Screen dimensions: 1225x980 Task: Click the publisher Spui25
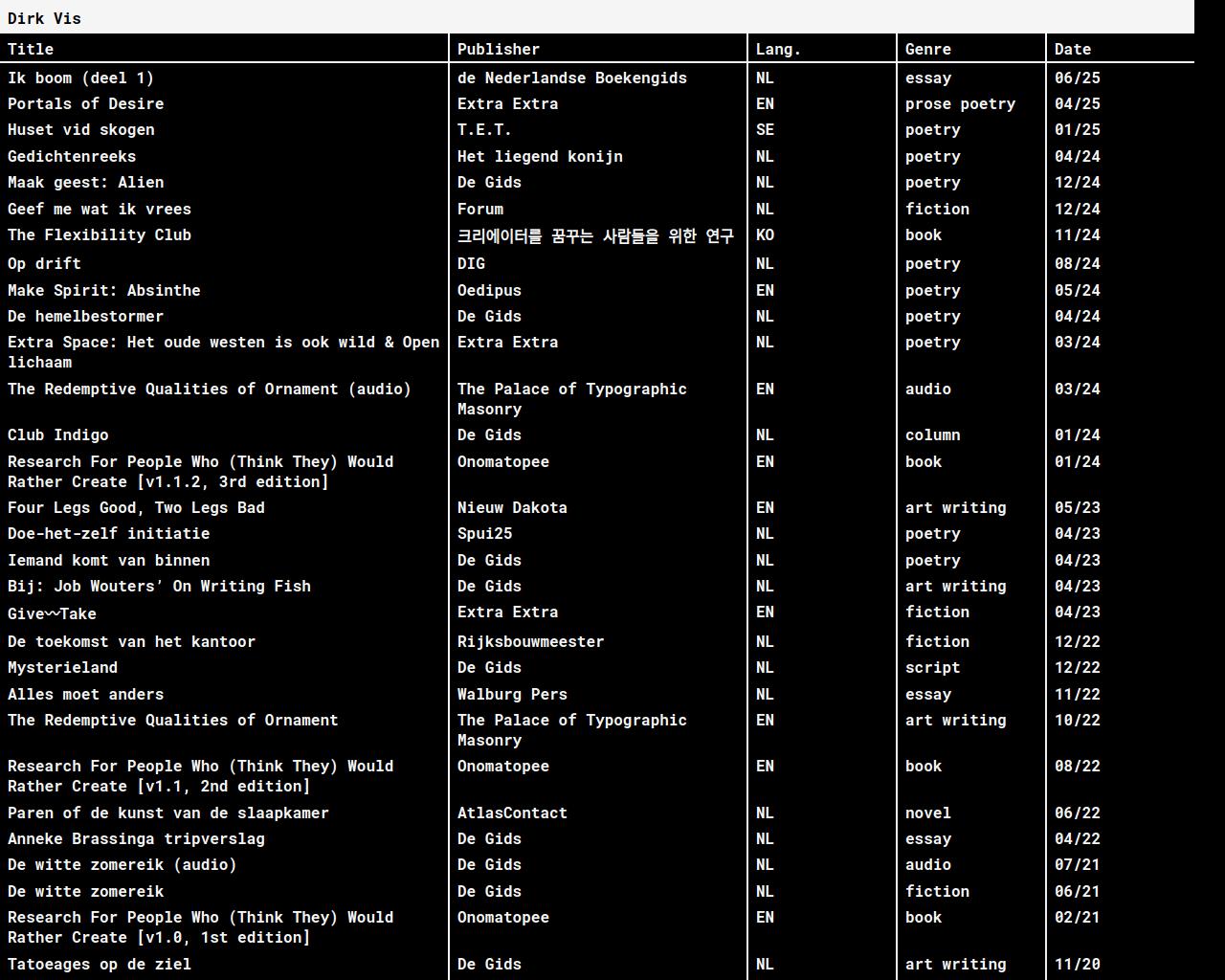point(484,533)
